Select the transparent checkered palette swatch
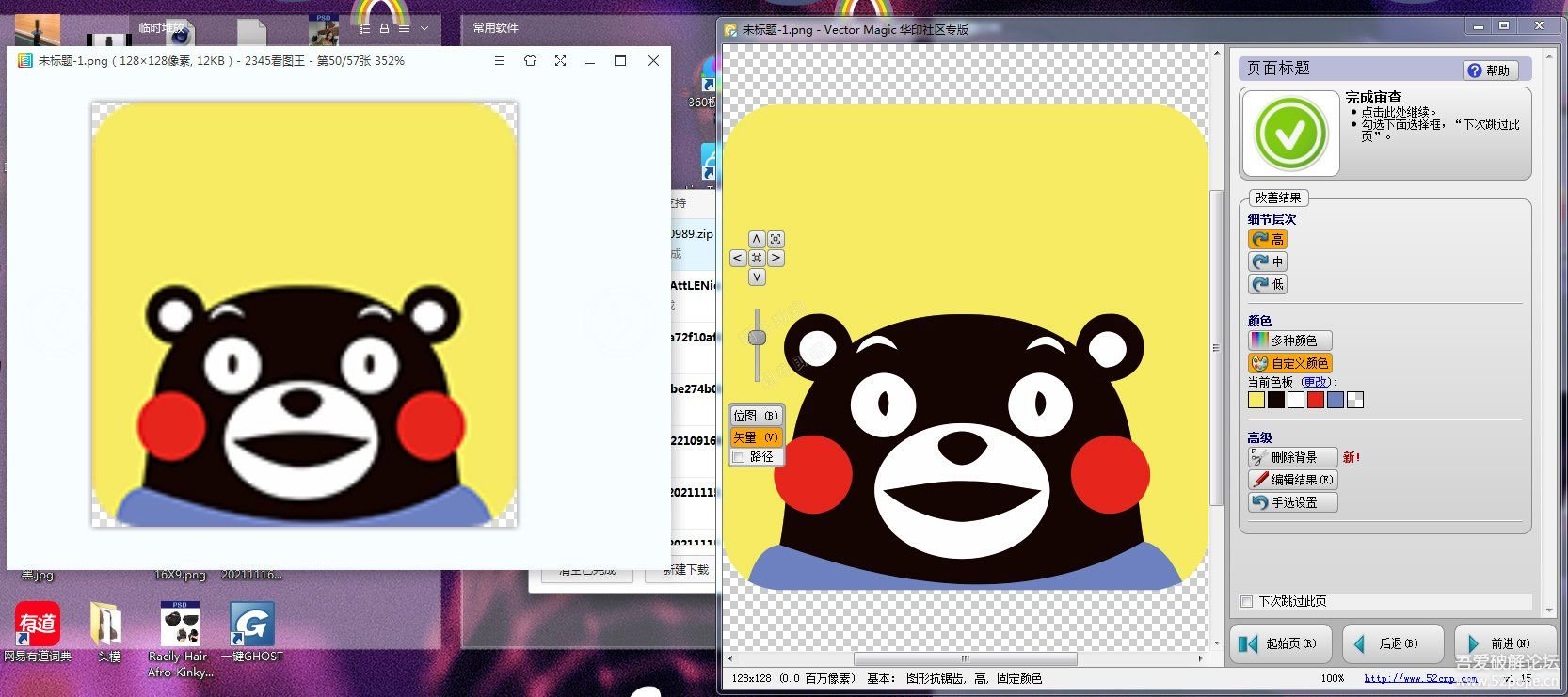This screenshot has width=1568, height=697. pos(1355,400)
